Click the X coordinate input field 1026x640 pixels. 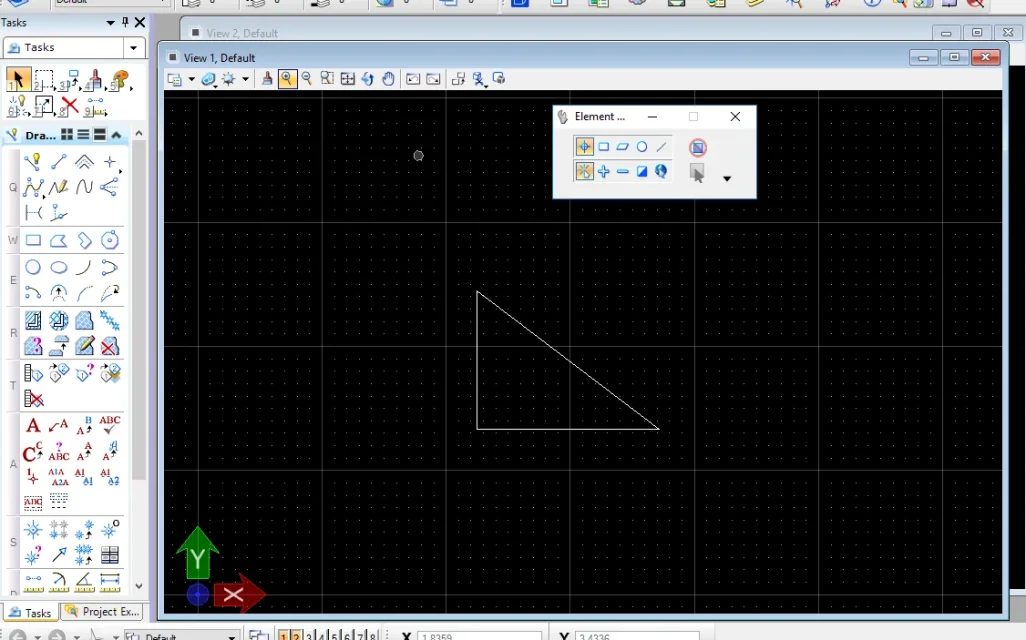[x=480, y=635]
